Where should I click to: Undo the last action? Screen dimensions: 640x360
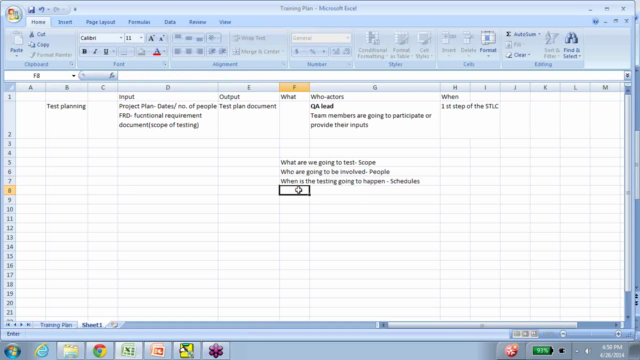(x=42, y=9)
